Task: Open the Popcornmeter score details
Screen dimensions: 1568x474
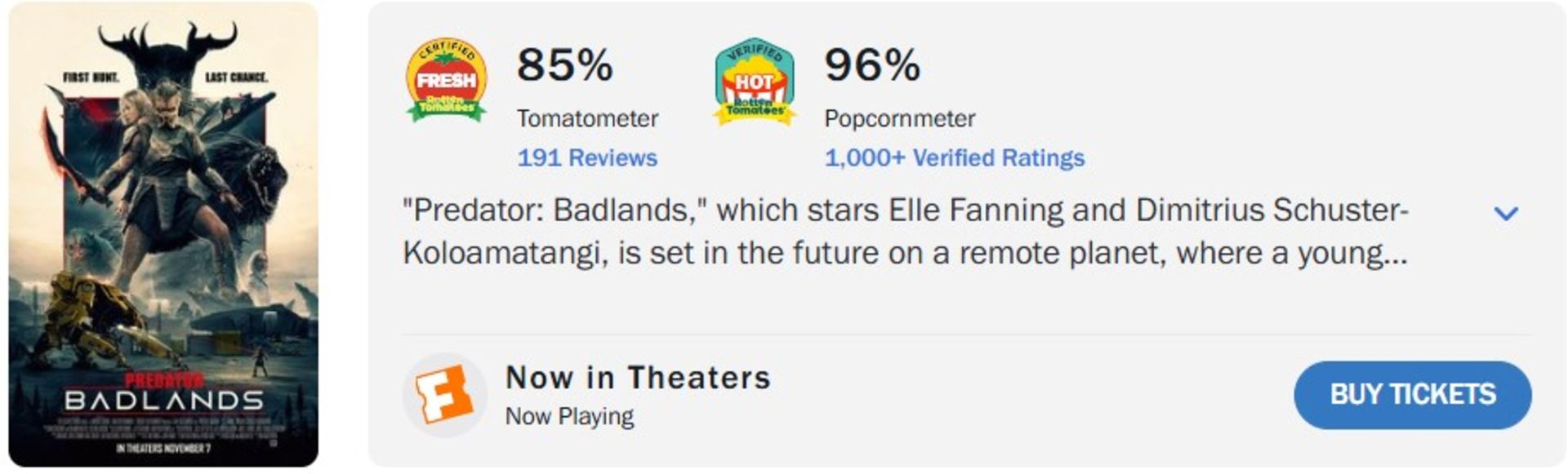Action: tap(871, 67)
